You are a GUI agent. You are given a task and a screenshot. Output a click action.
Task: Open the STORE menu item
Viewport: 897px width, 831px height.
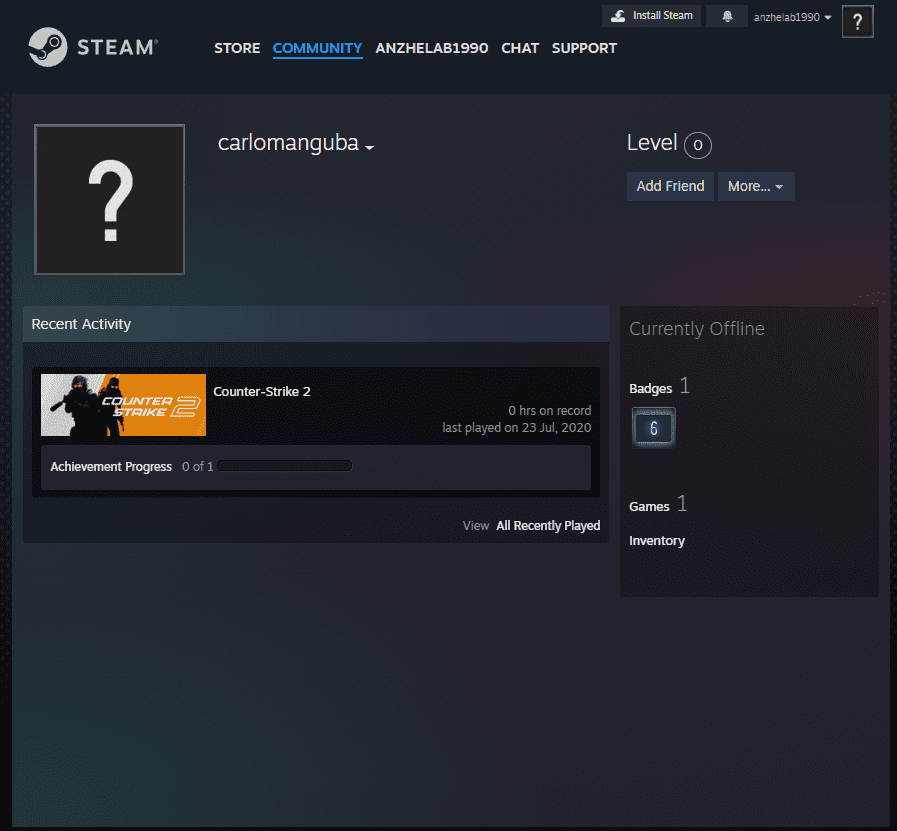tap(237, 48)
